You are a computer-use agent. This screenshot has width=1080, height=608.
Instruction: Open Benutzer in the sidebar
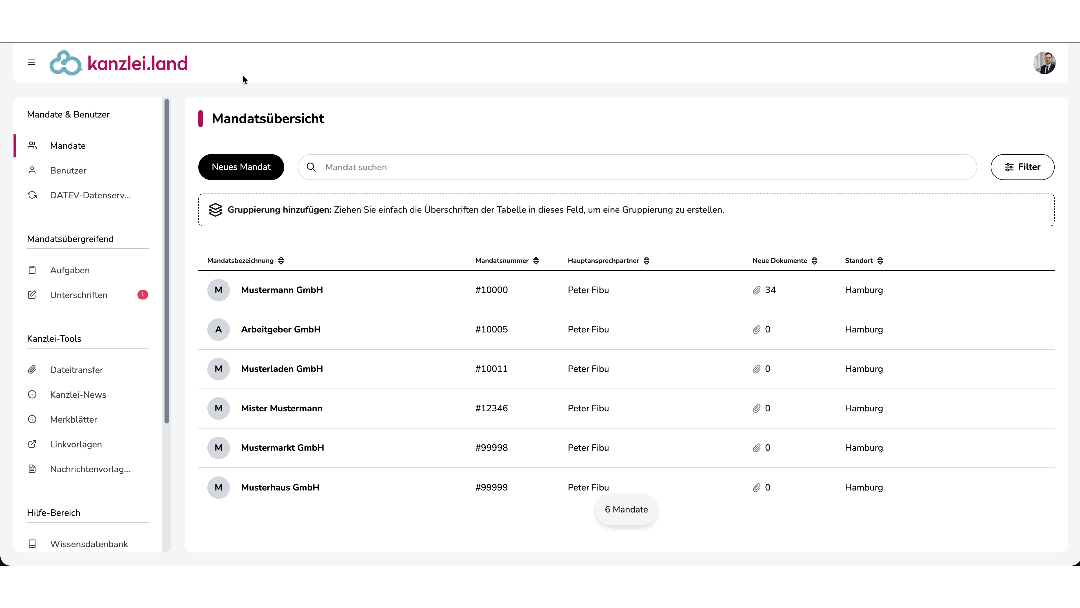(x=68, y=171)
